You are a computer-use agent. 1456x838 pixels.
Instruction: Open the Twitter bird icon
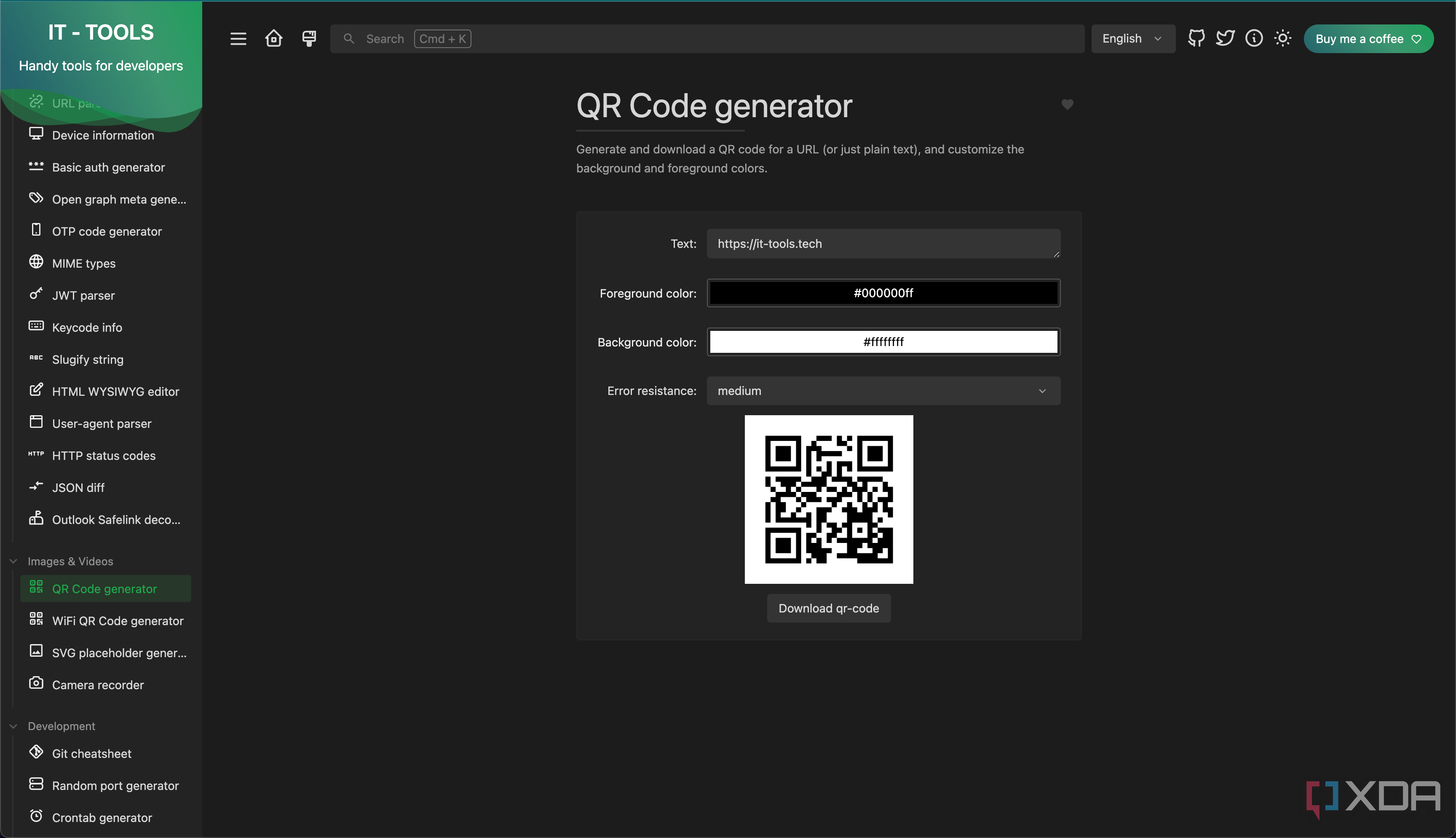coord(1225,38)
